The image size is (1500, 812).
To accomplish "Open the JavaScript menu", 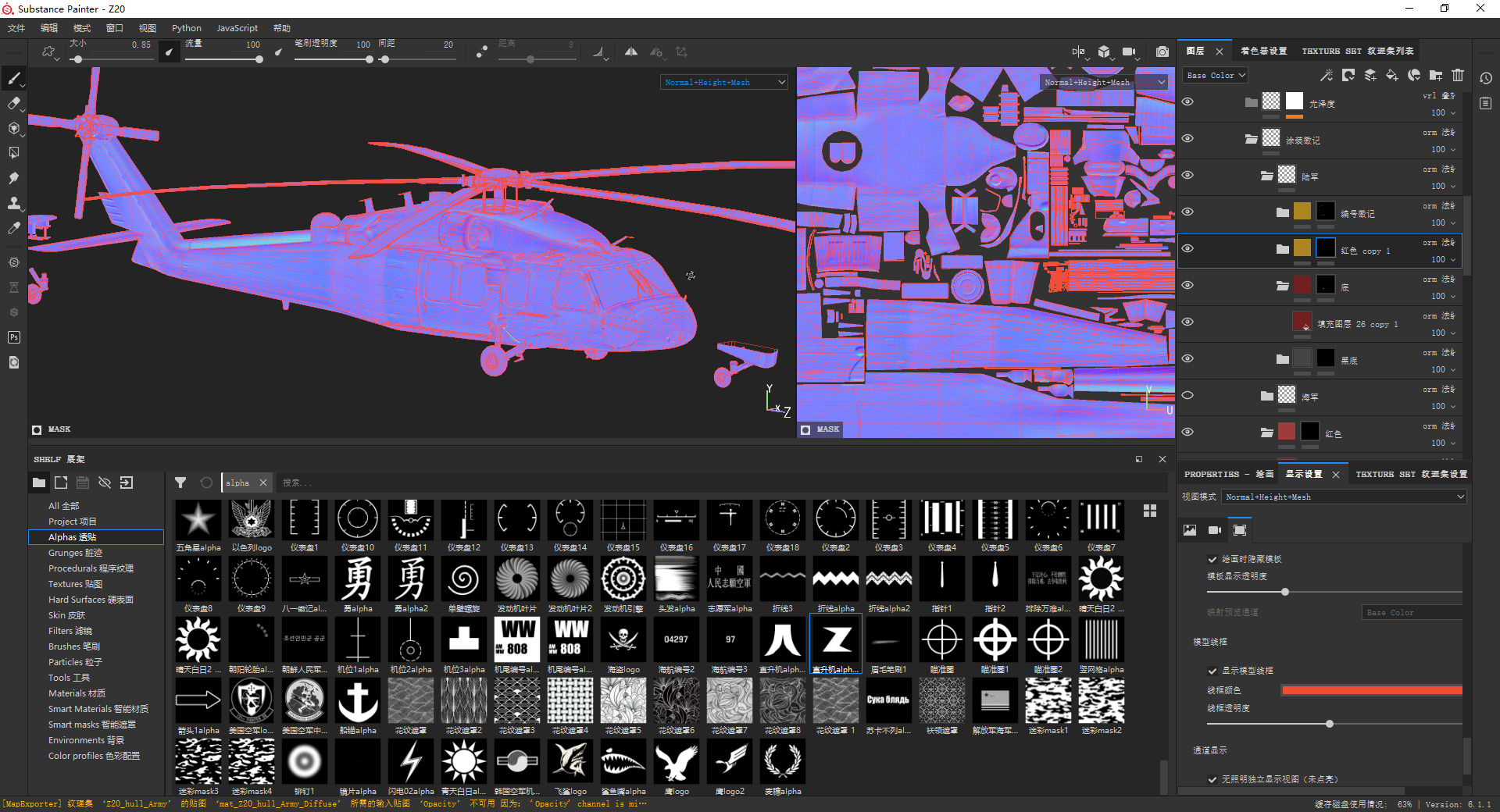I will click(237, 28).
